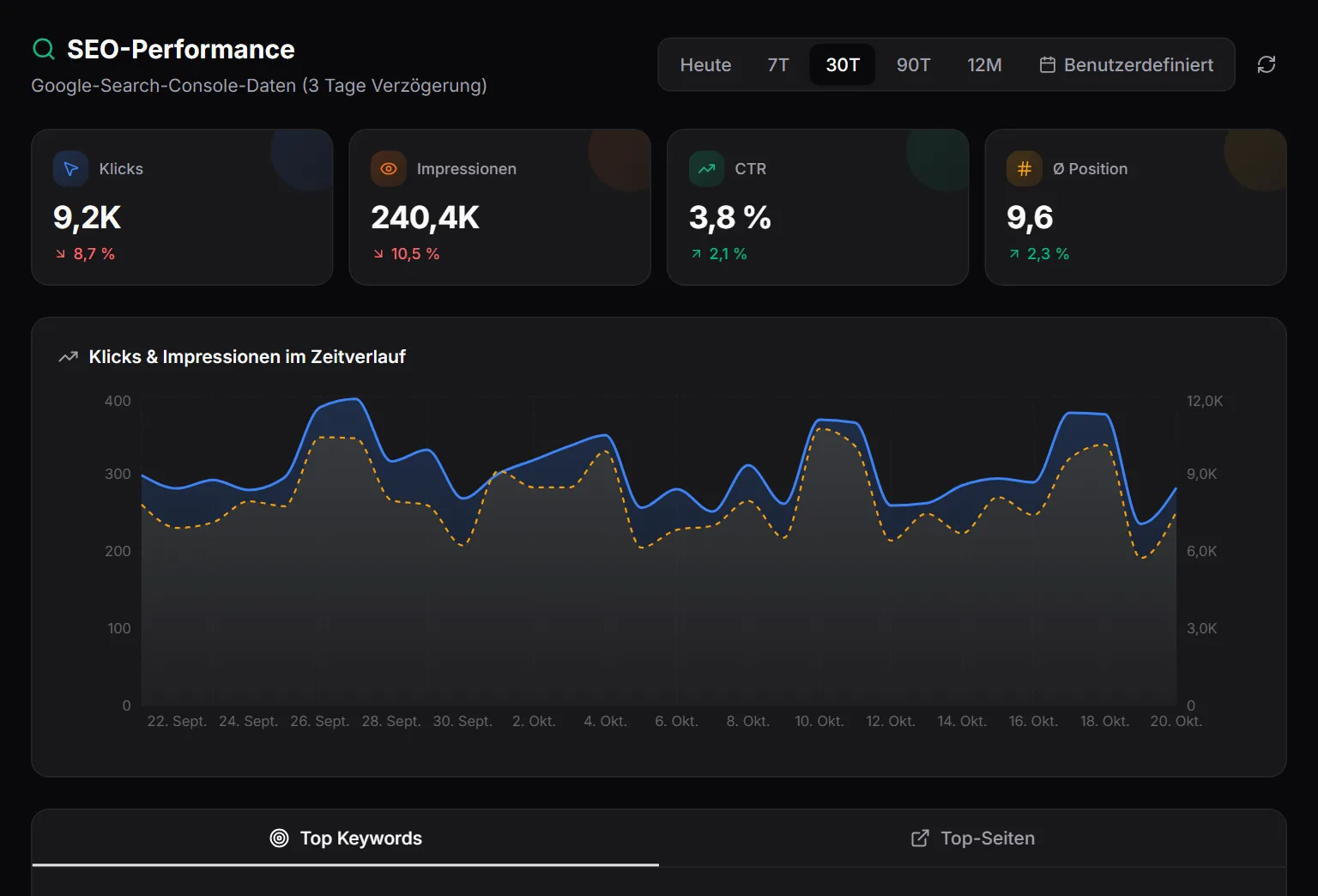Click the SEO-Performance heading
The height and width of the screenshot is (896, 1318).
pos(181,50)
